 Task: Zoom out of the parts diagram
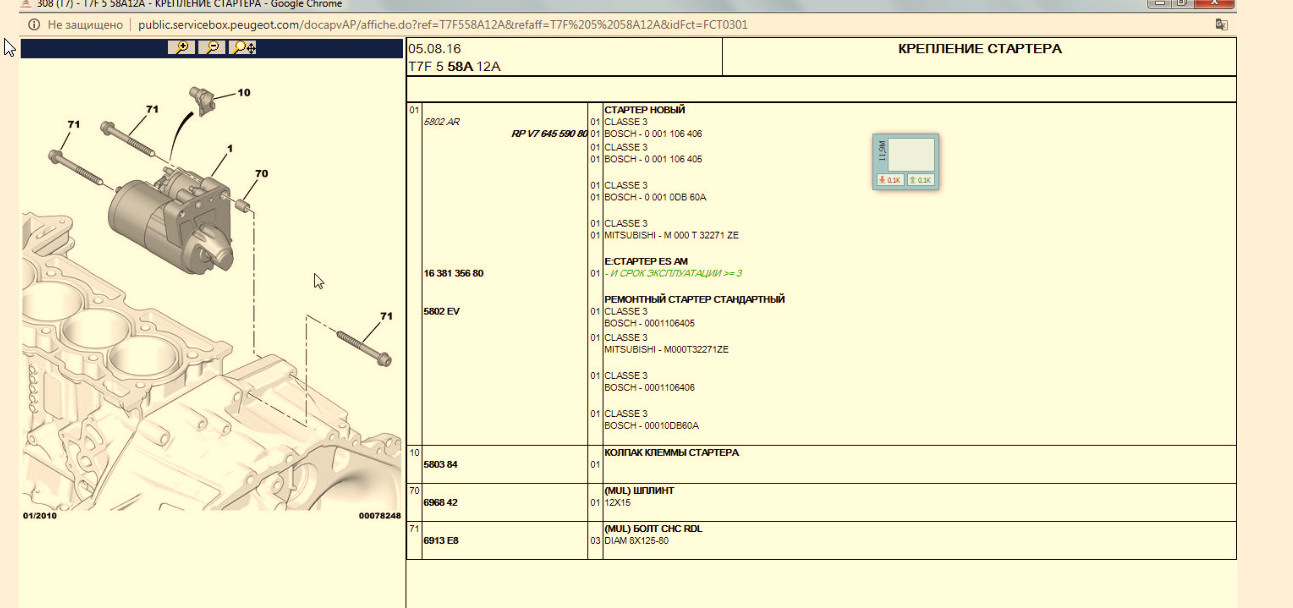tap(212, 47)
